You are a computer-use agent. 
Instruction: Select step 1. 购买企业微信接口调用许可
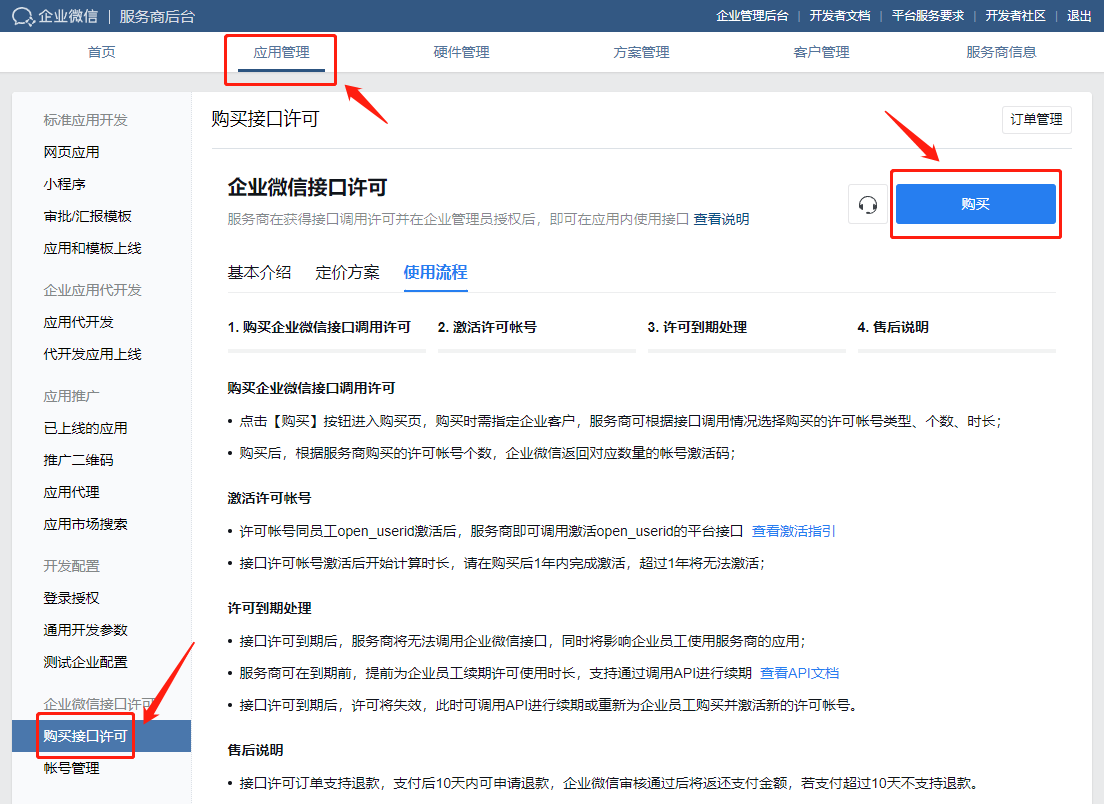(319, 327)
